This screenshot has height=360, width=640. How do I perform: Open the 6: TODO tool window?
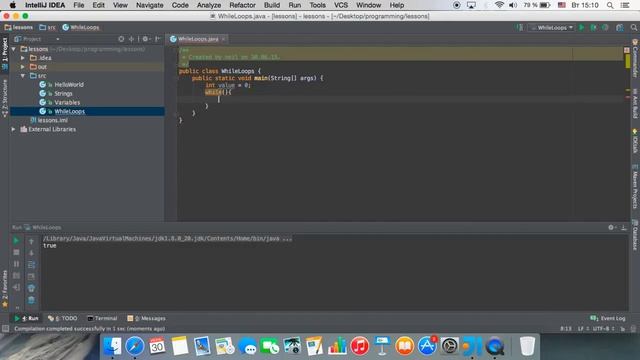tap(62, 318)
